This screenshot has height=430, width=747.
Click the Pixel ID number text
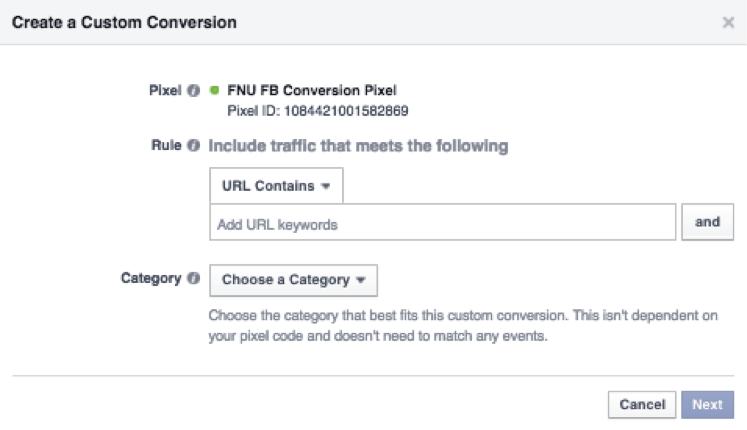tap(346, 111)
